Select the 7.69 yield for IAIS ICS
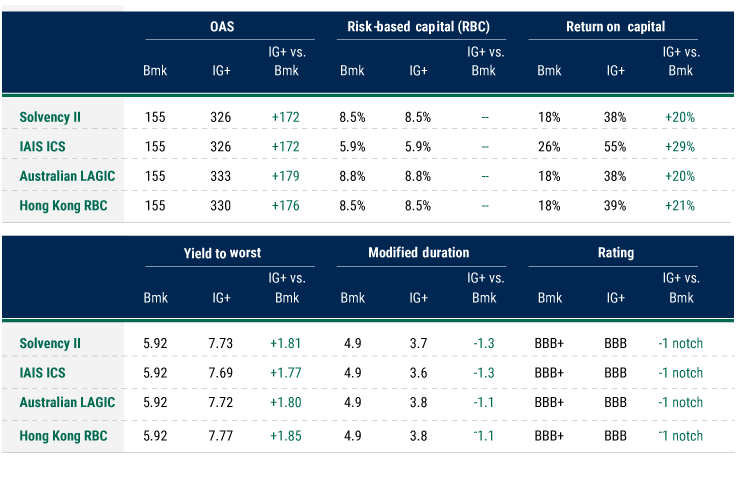Screen dimensions: 737x480 coord(221,373)
